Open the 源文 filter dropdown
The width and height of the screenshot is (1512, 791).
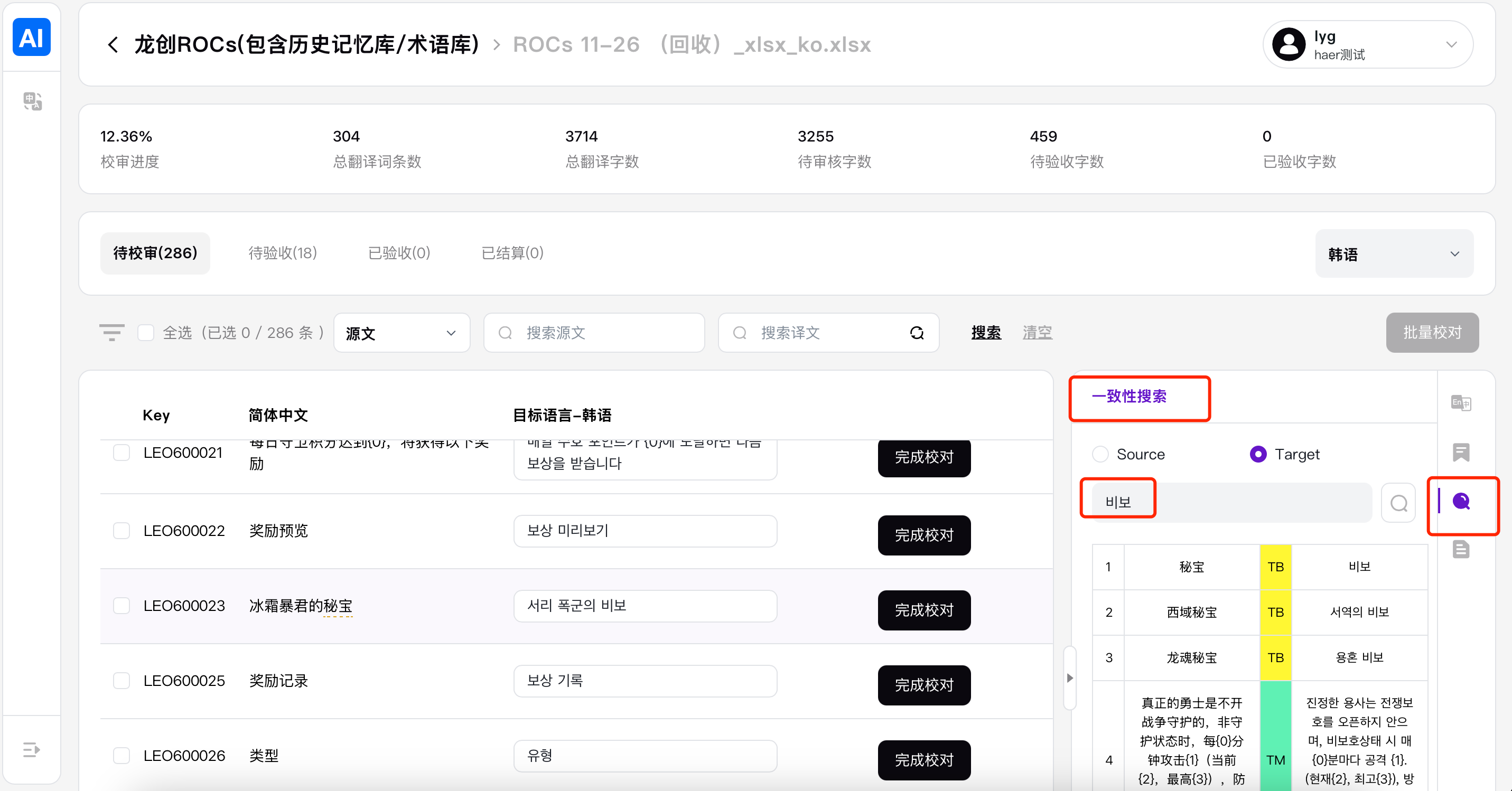click(x=402, y=333)
